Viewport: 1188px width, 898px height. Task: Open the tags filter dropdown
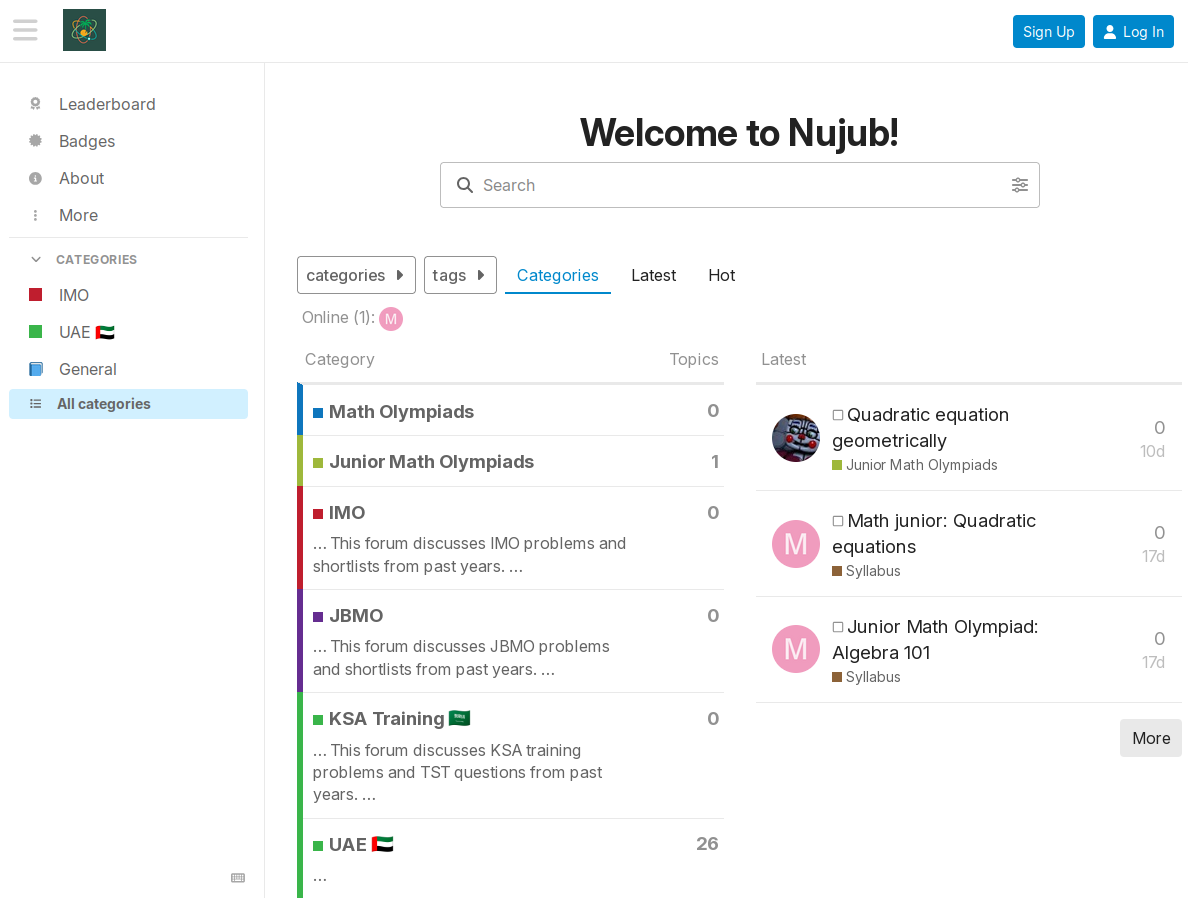pos(460,275)
